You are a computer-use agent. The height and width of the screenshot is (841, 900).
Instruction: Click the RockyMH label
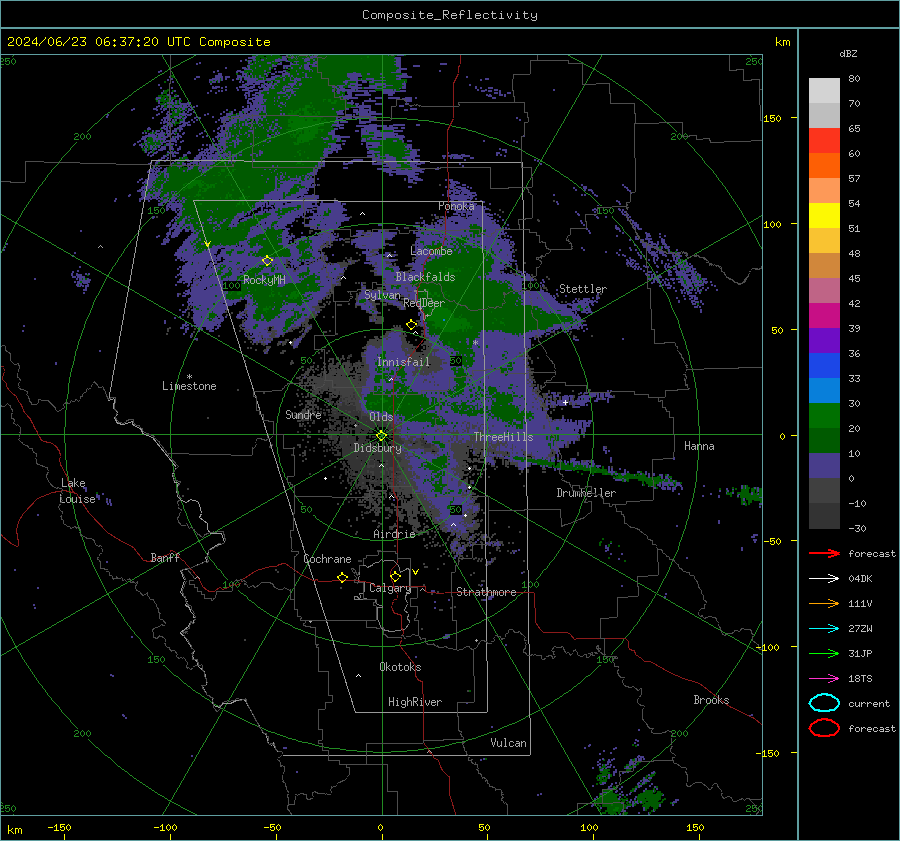[264, 280]
